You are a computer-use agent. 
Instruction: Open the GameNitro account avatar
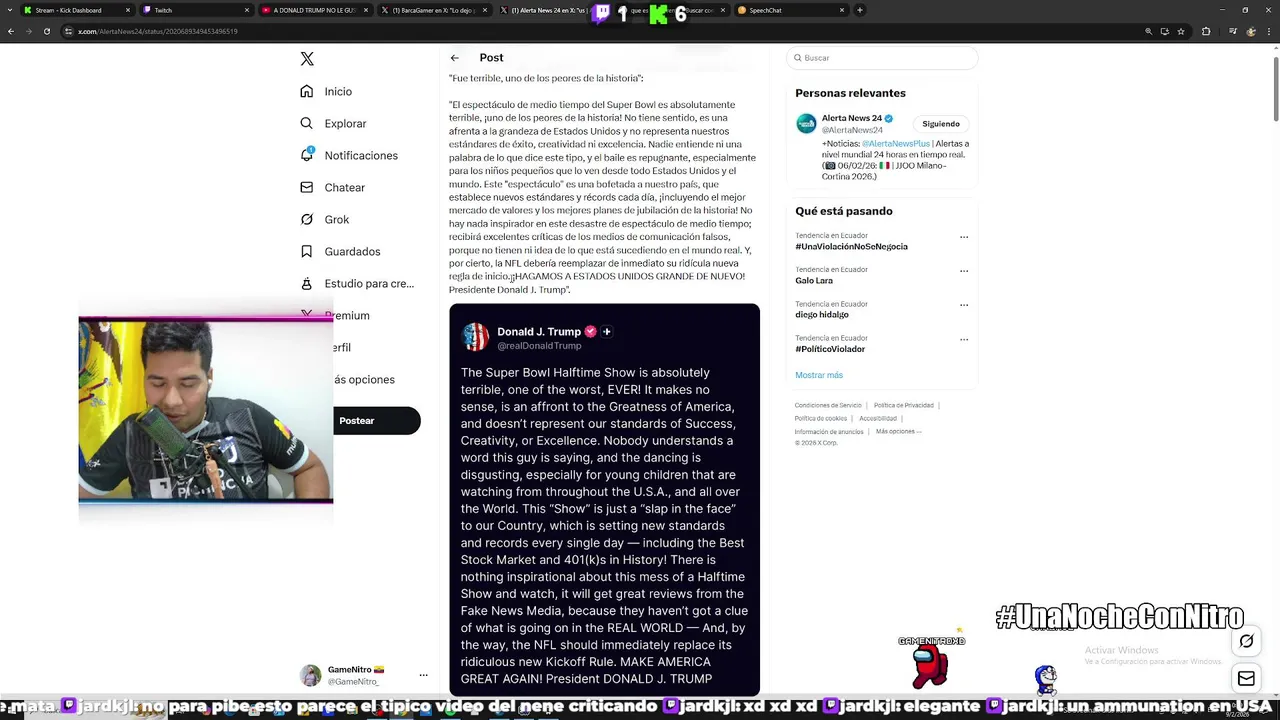311,675
